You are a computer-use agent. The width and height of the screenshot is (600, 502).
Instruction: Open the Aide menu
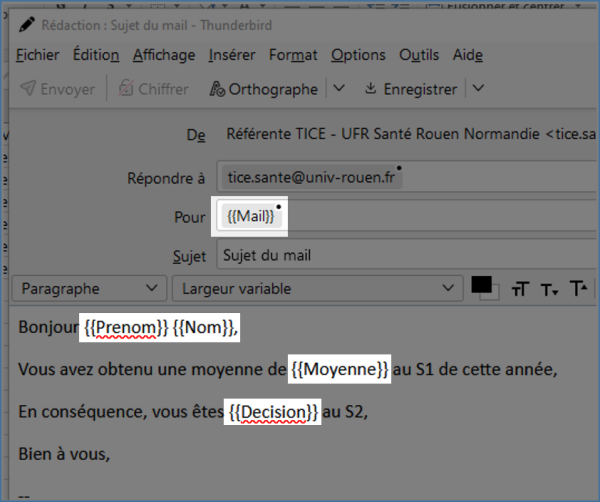point(468,55)
